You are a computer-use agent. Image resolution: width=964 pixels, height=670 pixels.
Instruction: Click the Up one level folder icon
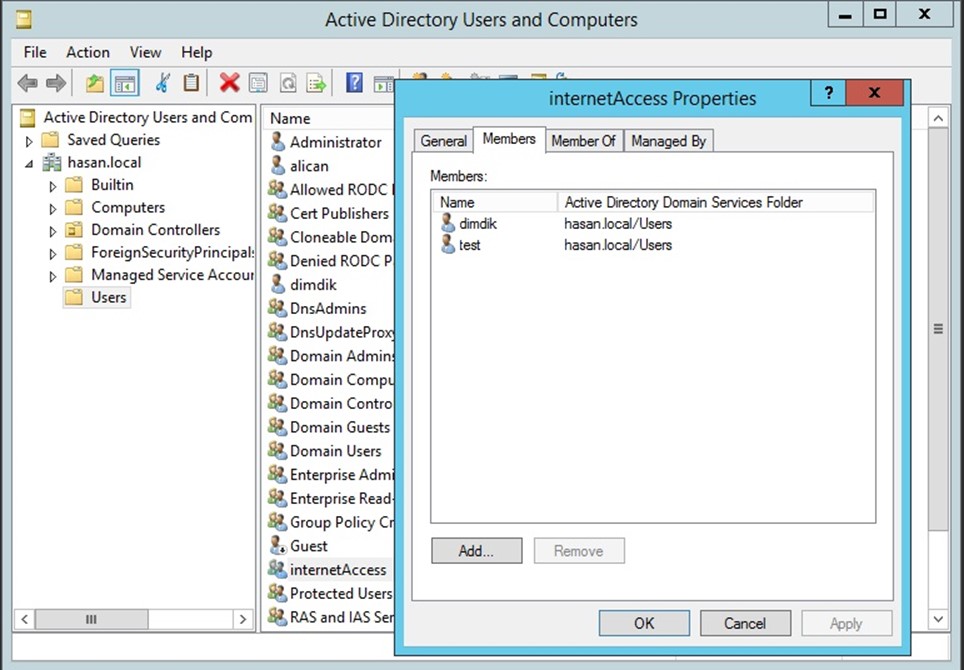pos(95,83)
